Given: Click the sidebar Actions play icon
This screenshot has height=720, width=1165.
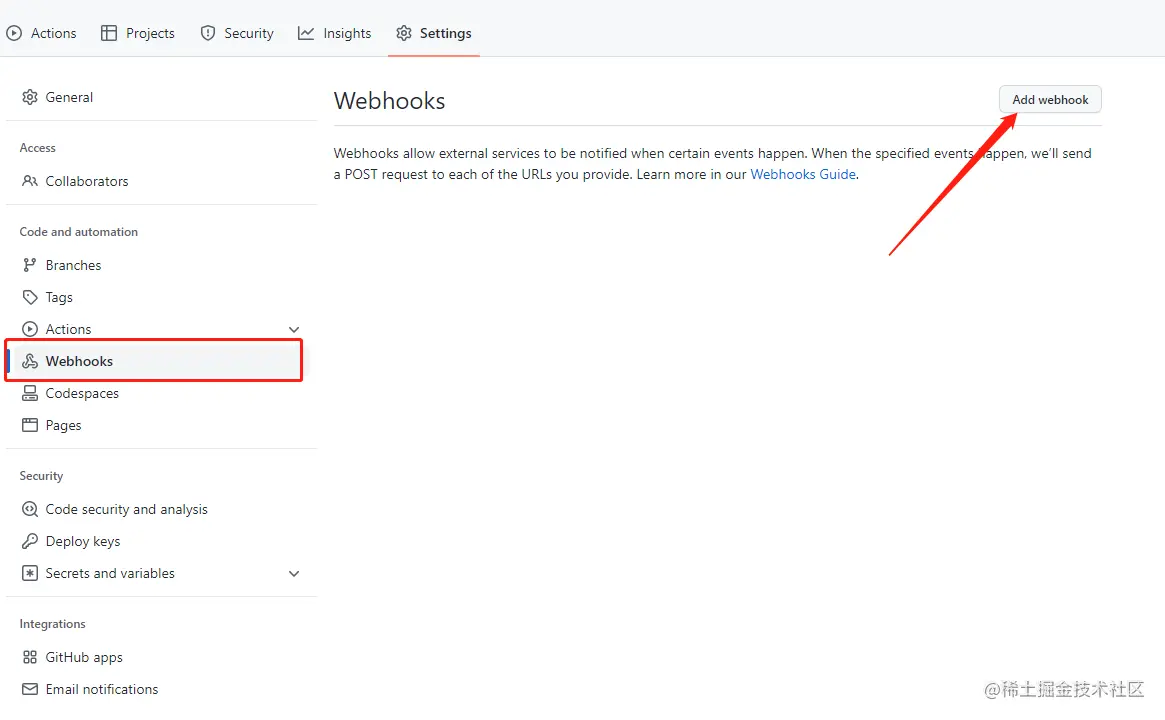Looking at the screenshot, I should [x=30, y=329].
